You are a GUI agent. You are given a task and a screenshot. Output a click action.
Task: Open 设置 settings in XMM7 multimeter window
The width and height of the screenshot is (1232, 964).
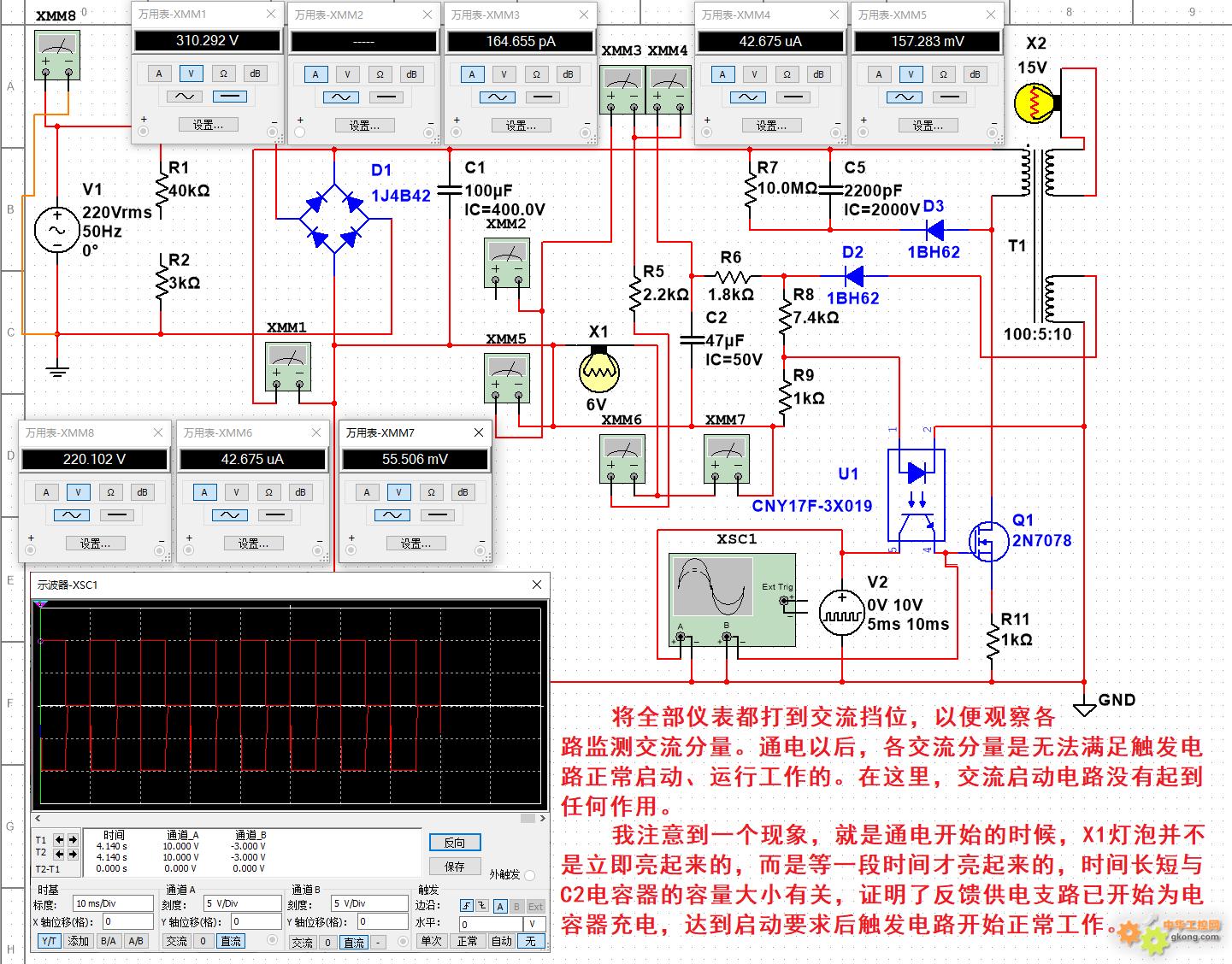pyautogui.click(x=416, y=543)
